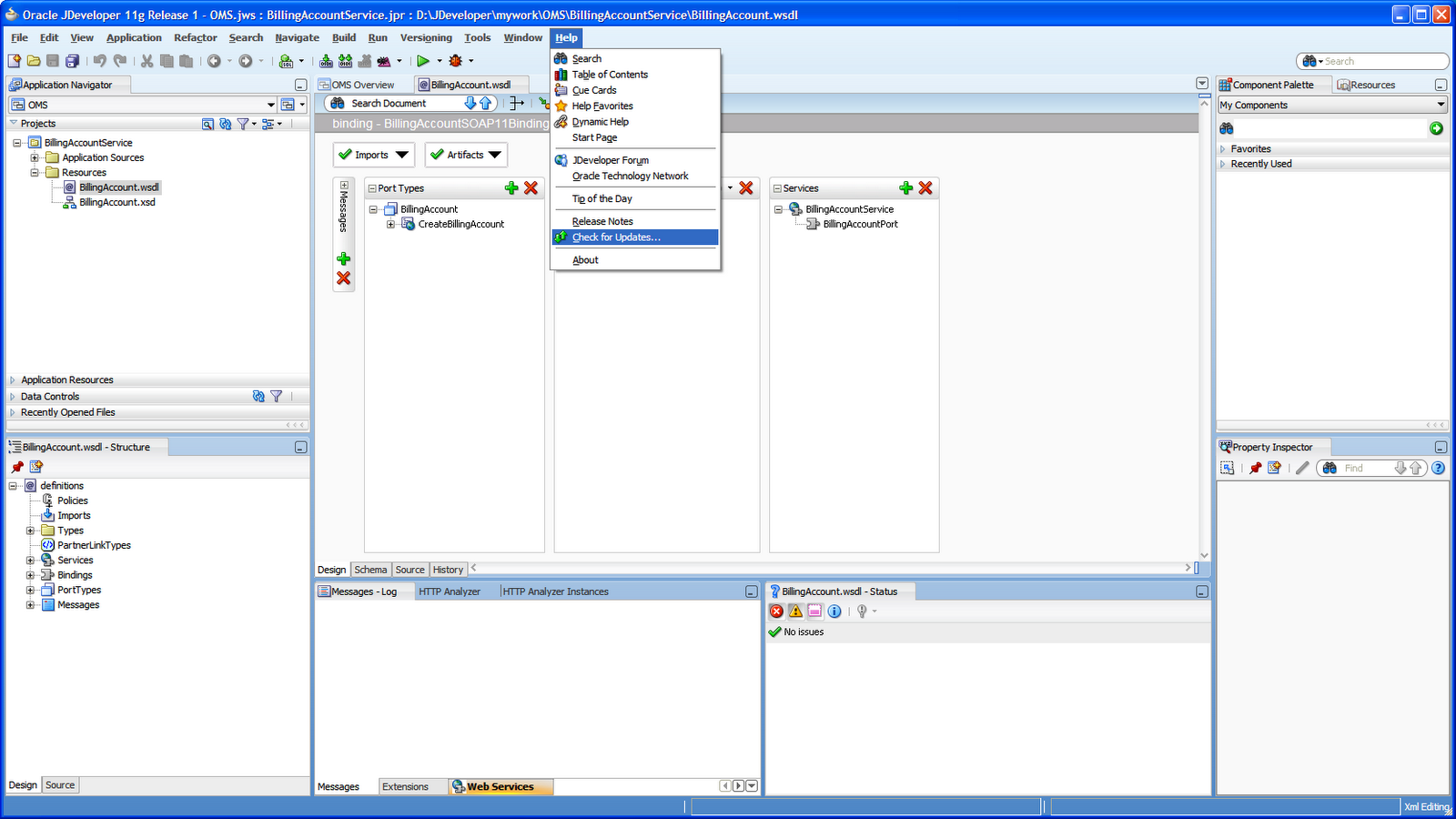Click the filter funnel icon in Data Controls
Viewport: 1456px width, 819px height.
tap(277, 397)
